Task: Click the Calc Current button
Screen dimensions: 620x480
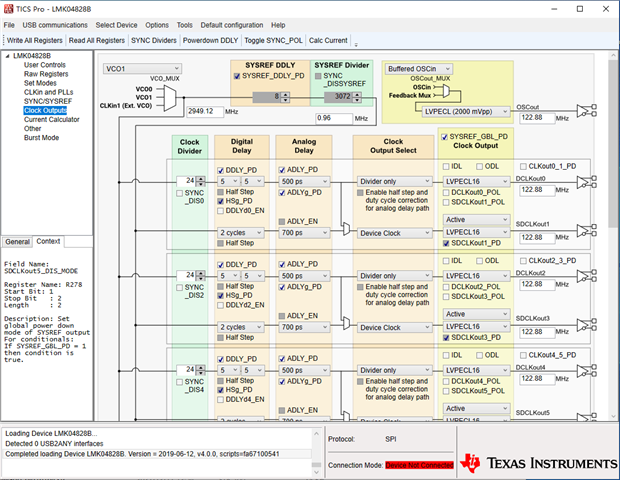Action: (x=328, y=40)
